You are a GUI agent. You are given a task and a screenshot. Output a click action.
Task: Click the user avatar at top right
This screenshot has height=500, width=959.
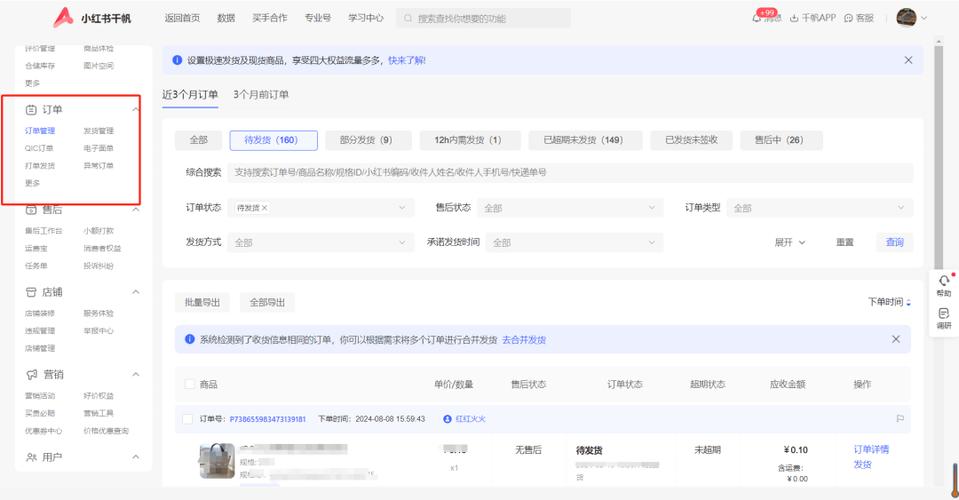click(x=906, y=18)
